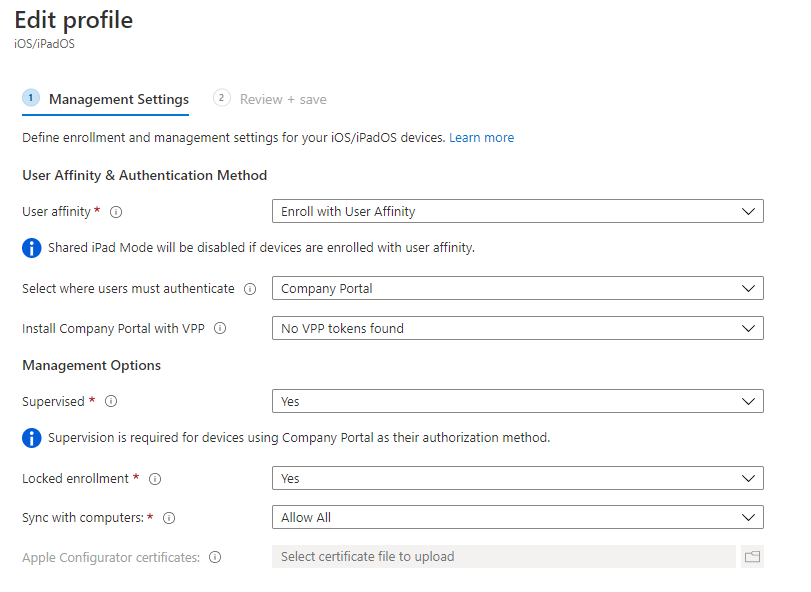The height and width of the screenshot is (592, 811).
Task: Click Apple Configurator certificates info icon
Action: coord(215,557)
